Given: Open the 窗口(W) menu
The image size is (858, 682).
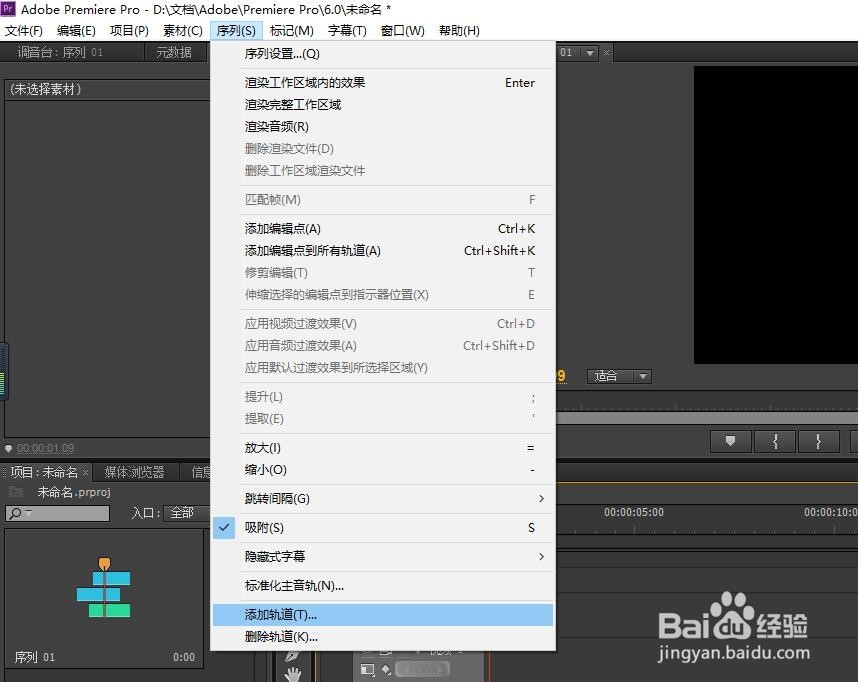Looking at the screenshot, I should pyautogui.click(x=403, y=31).
